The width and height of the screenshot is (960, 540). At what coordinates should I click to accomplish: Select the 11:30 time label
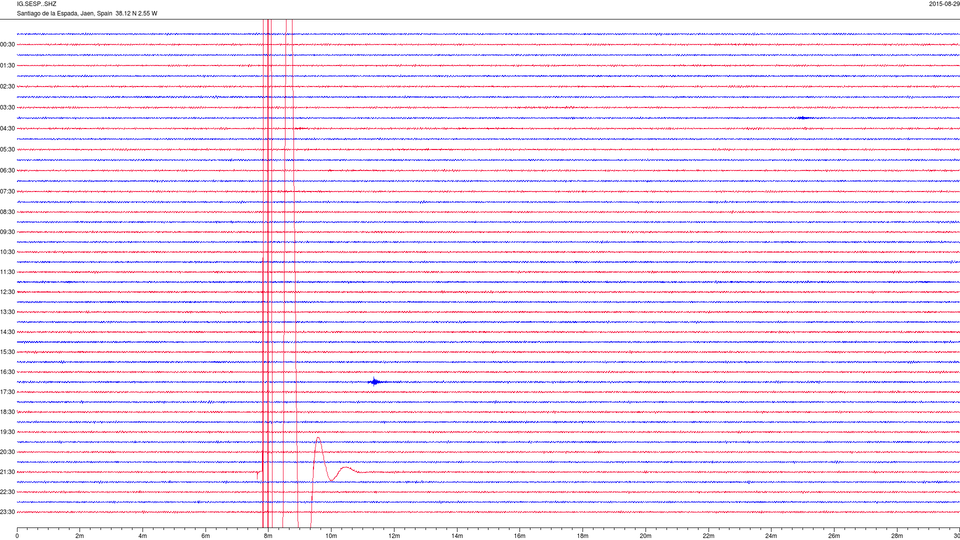(7, 272)
